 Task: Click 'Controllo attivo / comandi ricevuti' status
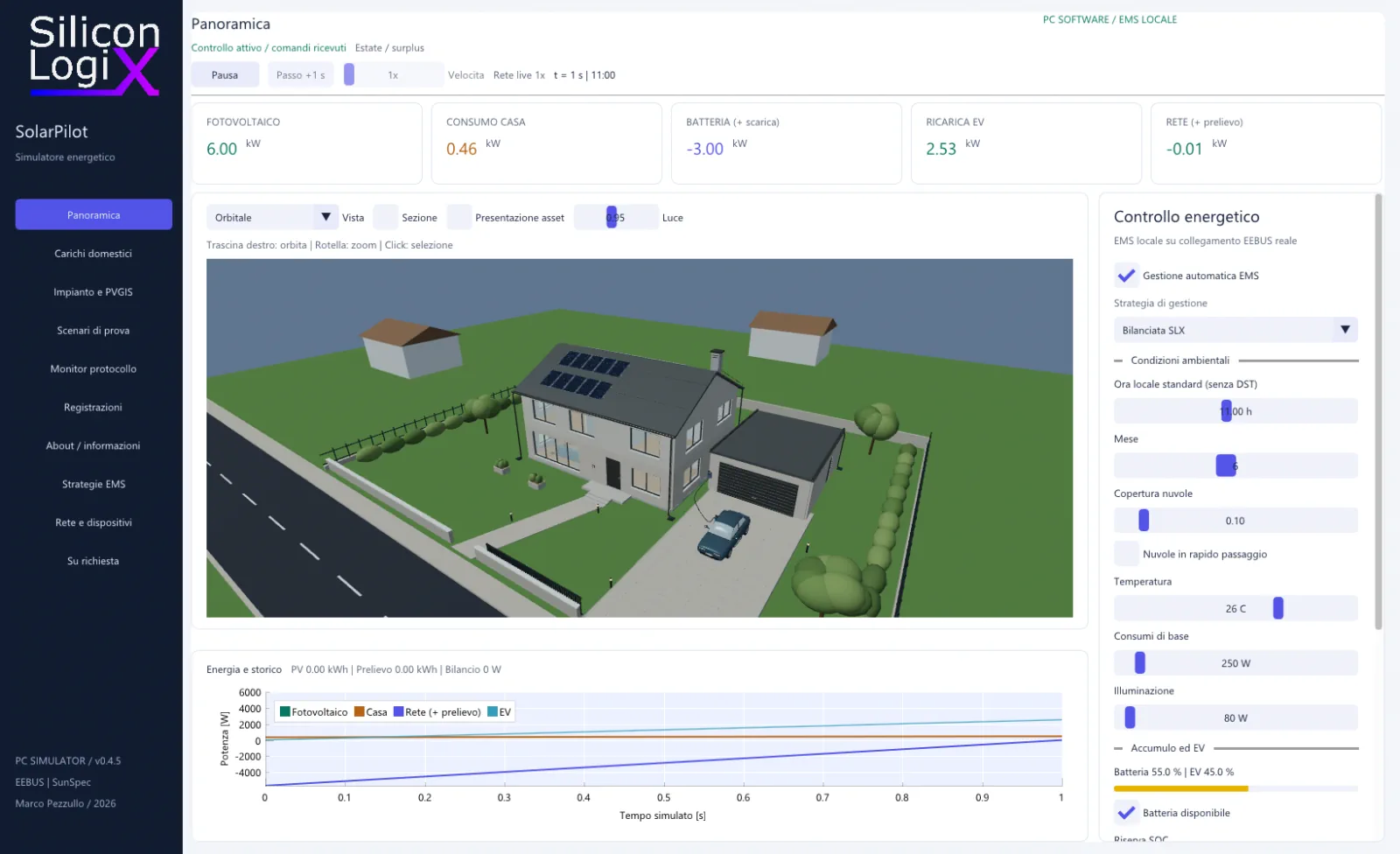pyautogui.click(x=269, y=48)
